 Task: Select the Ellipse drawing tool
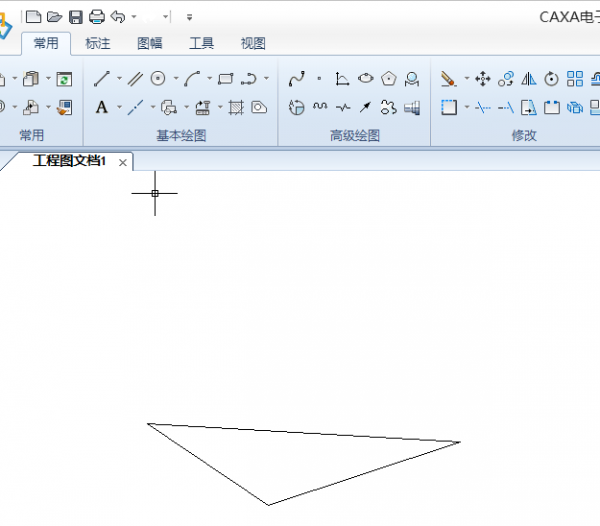pyautogui.click(x=366, y=79)
